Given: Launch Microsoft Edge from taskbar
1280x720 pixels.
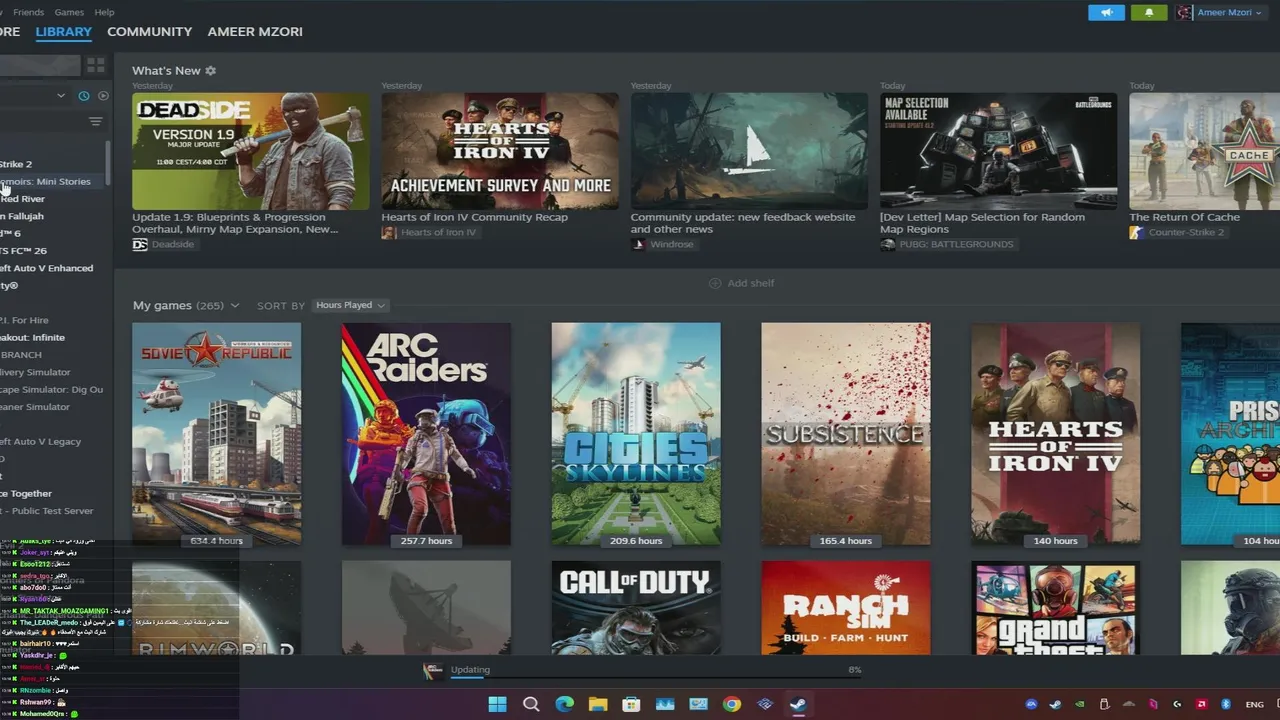Looking at the screenshot, I should (564, 704).
